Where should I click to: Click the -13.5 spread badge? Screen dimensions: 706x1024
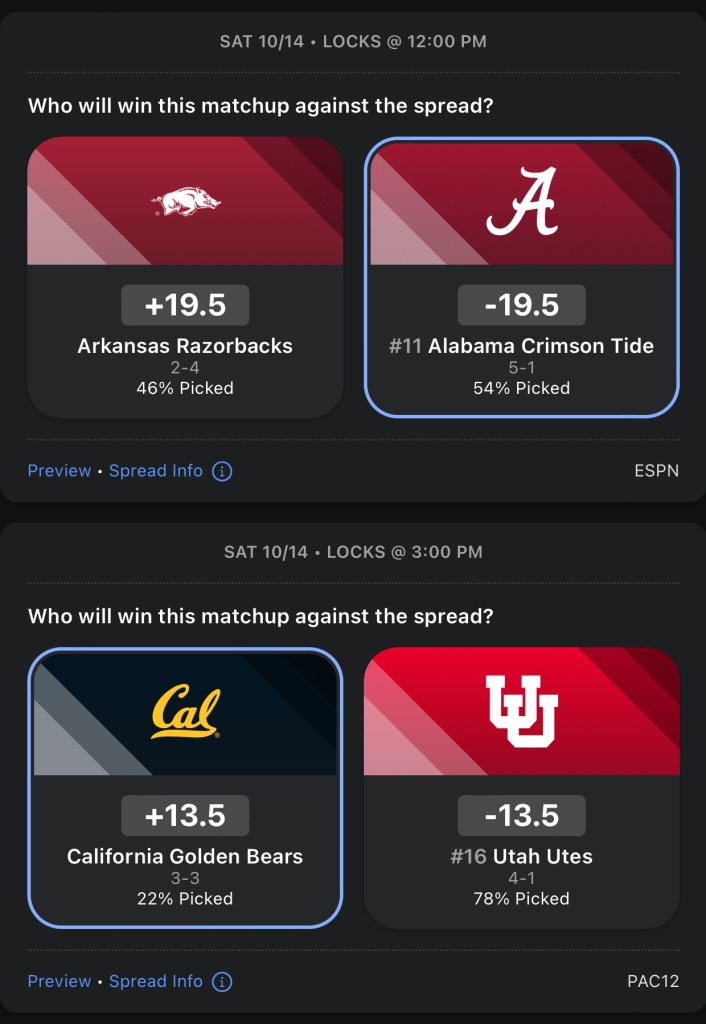click(x=521, y=816)
